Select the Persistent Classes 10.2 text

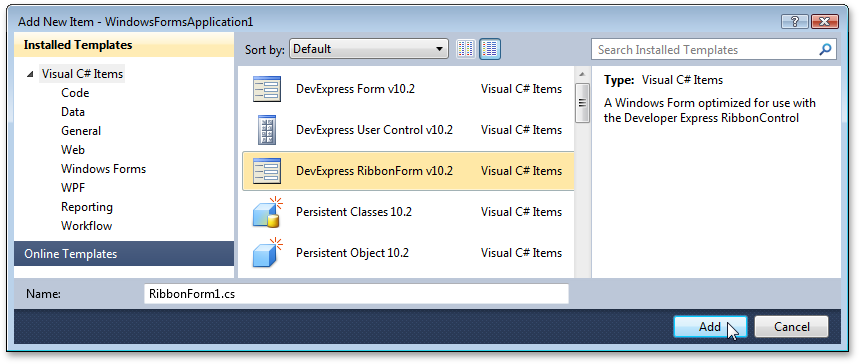point(353,212)
